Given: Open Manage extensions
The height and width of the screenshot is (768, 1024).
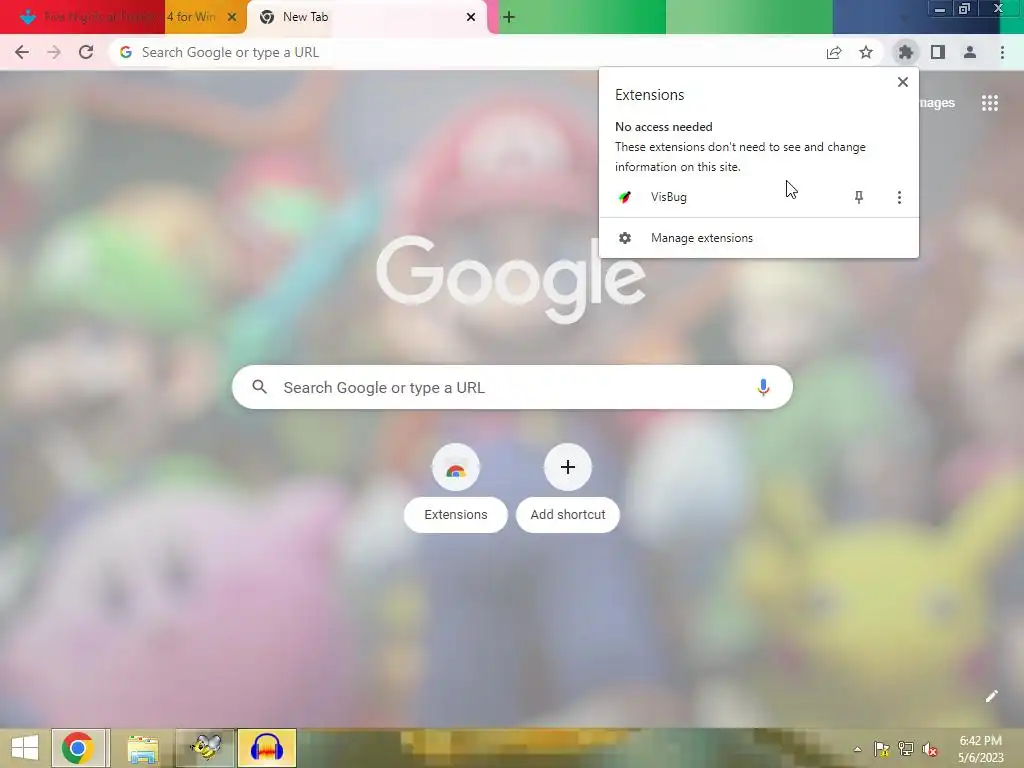Looking at the screenshot, I should 759,238.
